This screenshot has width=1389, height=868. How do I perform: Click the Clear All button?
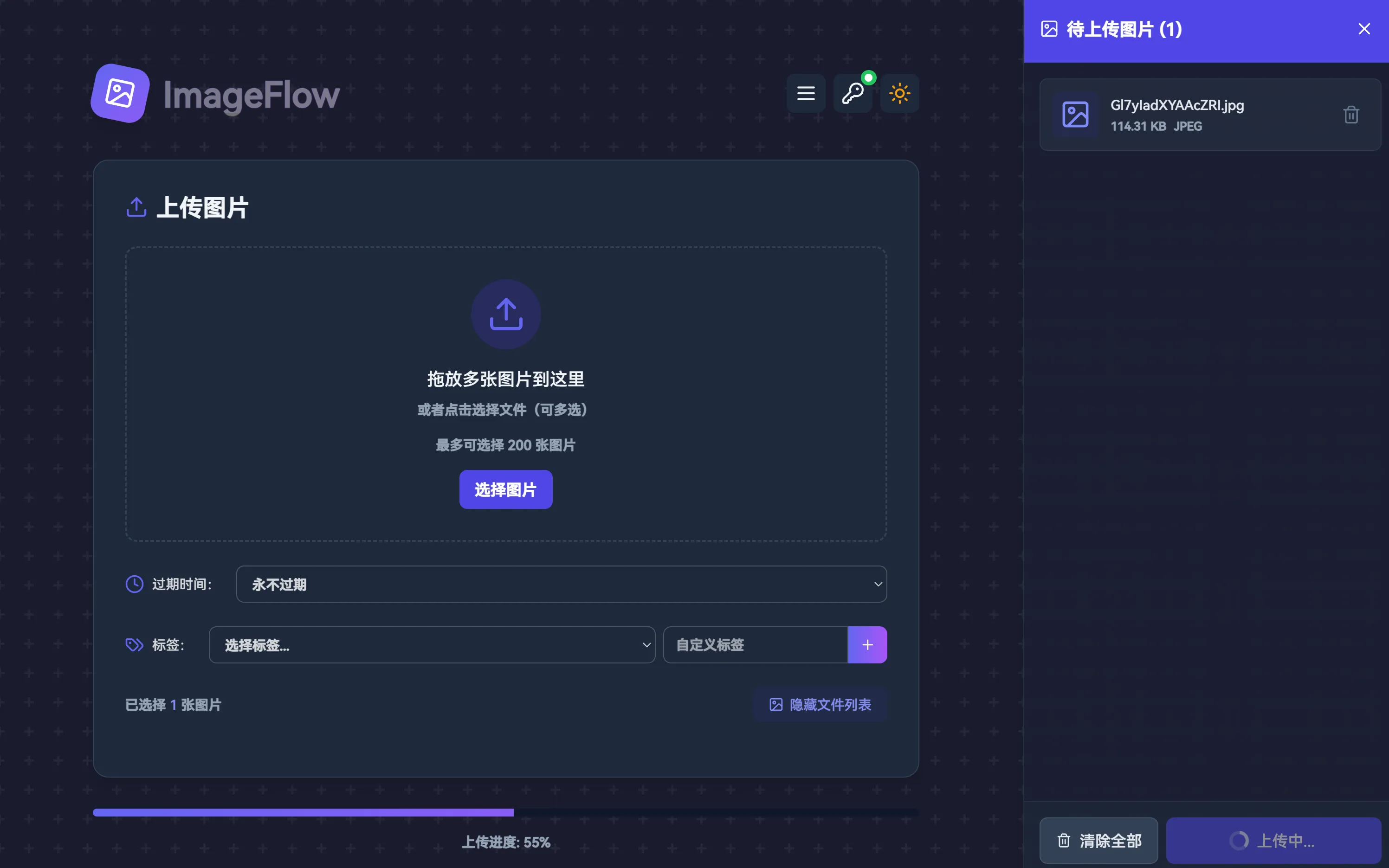point(1098,841)
